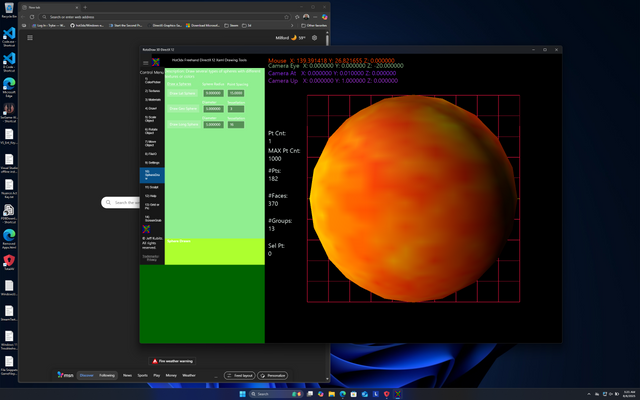Open the hamburger menu in RotoDraw 3D
This screenshot has height=400, width=640.
tap(146, 63)
